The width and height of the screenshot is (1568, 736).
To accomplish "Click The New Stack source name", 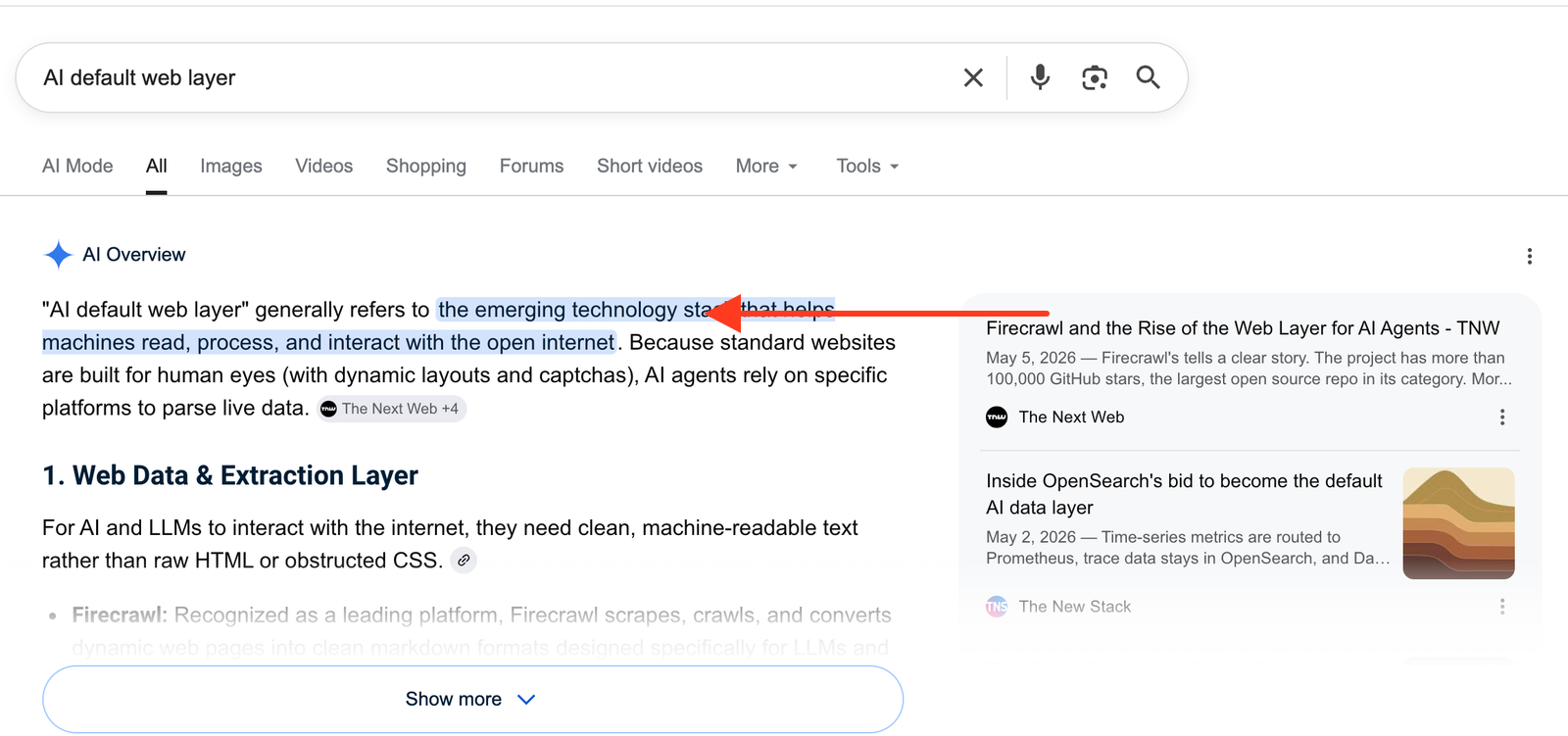I will pos(1075,607).
